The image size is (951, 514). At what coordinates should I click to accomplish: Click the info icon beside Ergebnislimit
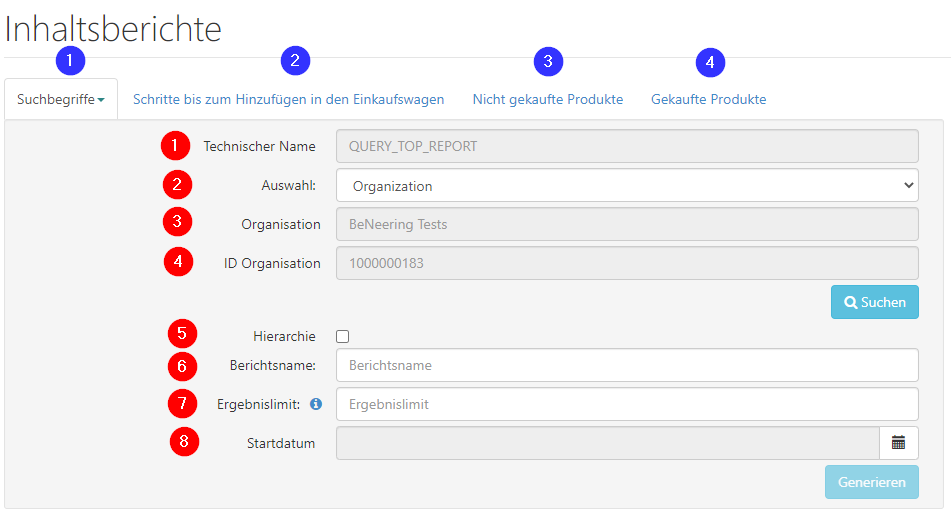pyautogui.click(x=316, y=404)
